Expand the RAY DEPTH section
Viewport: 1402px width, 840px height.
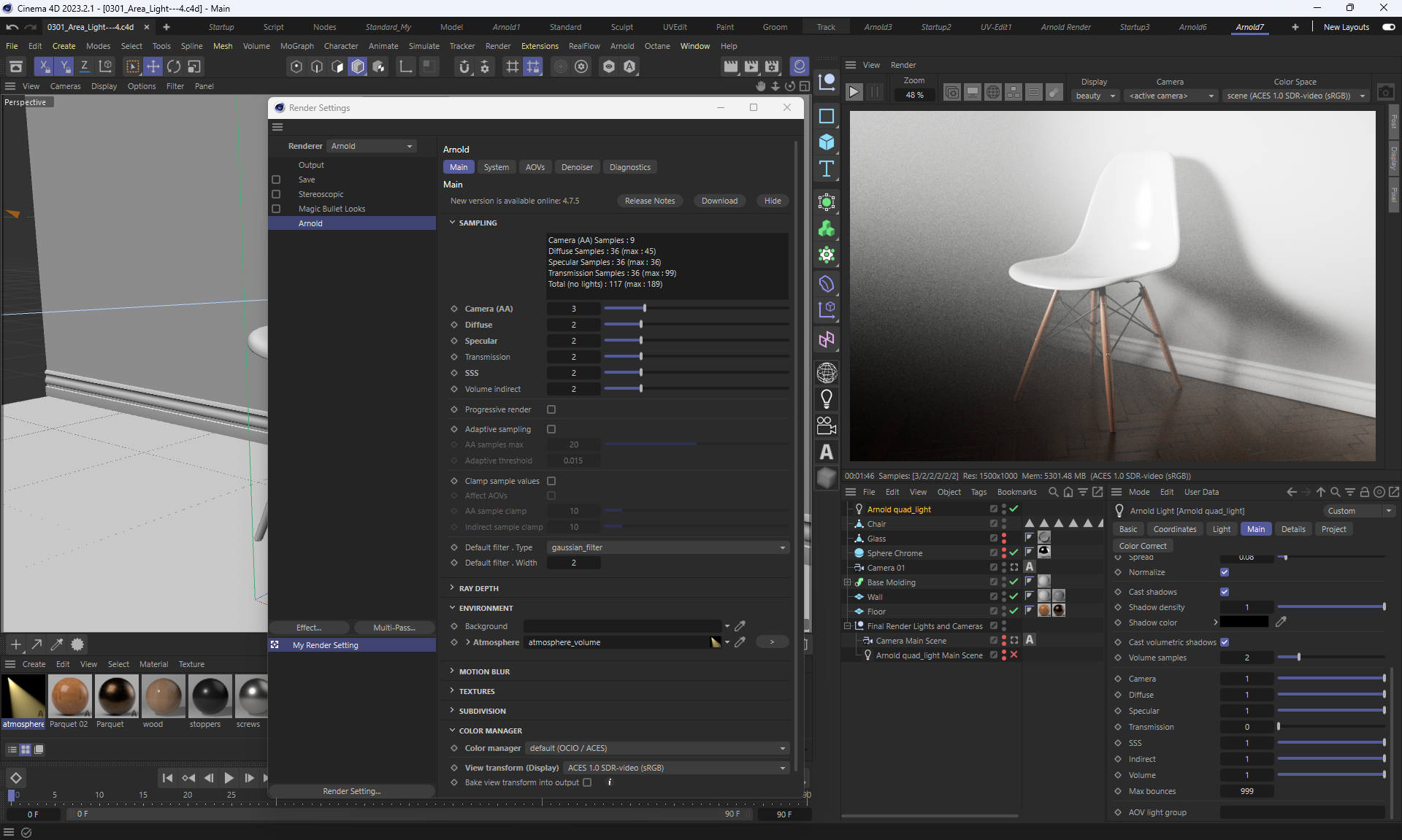[479, 588]
